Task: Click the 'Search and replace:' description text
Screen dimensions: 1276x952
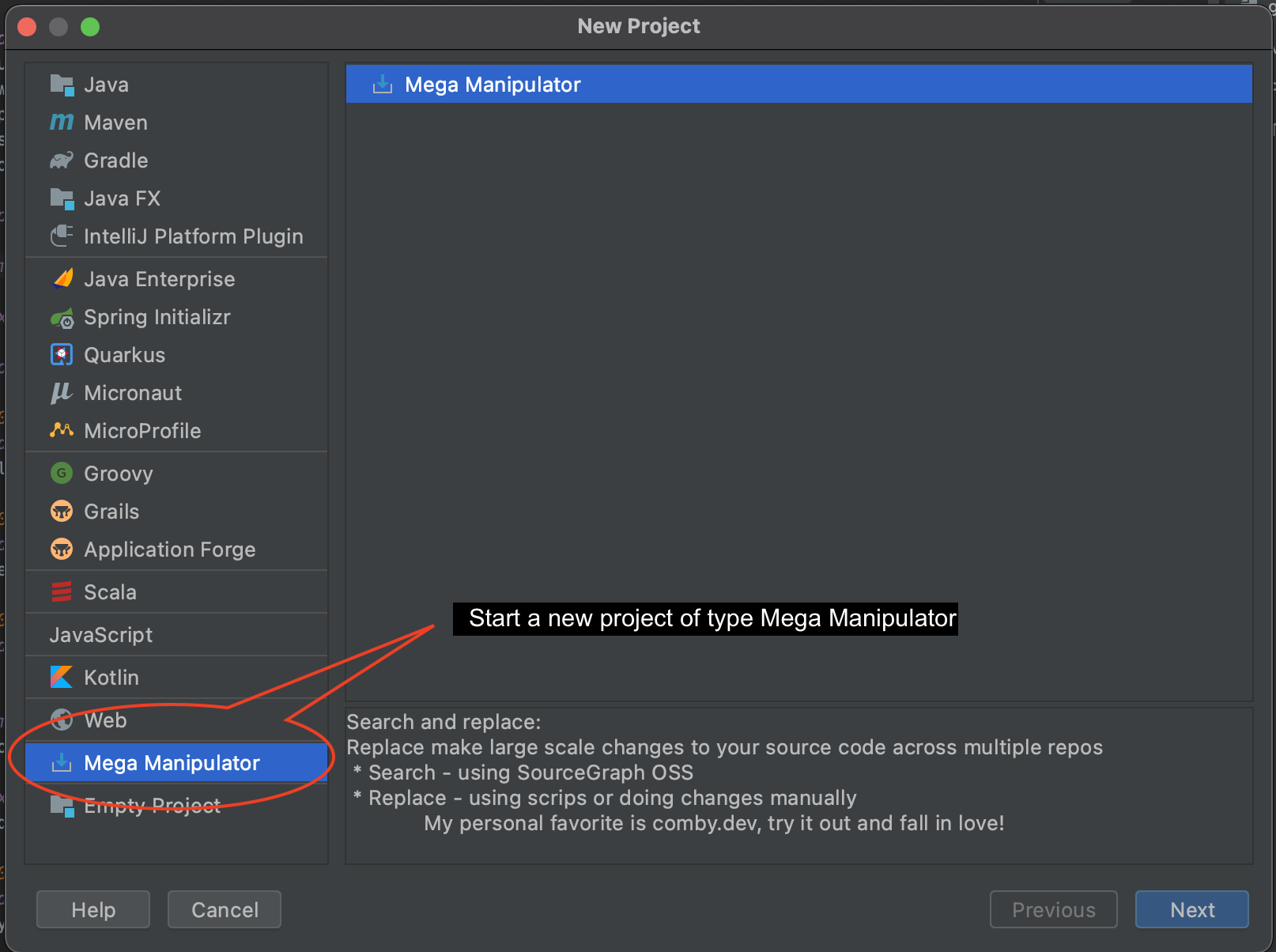Action: click(444, 722)
